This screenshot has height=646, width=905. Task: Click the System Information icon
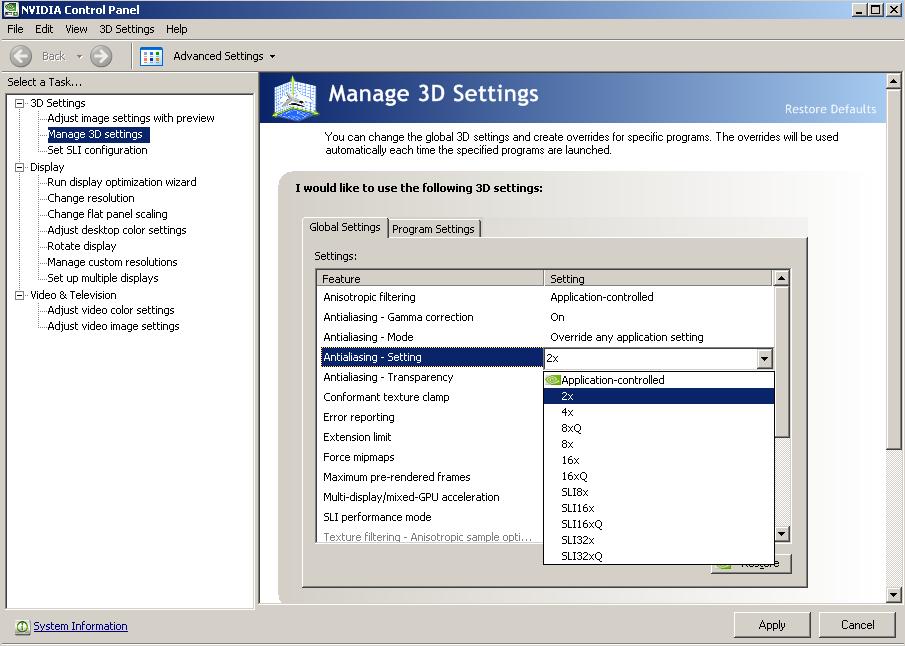pyautogui.click(x=23, y=626)
